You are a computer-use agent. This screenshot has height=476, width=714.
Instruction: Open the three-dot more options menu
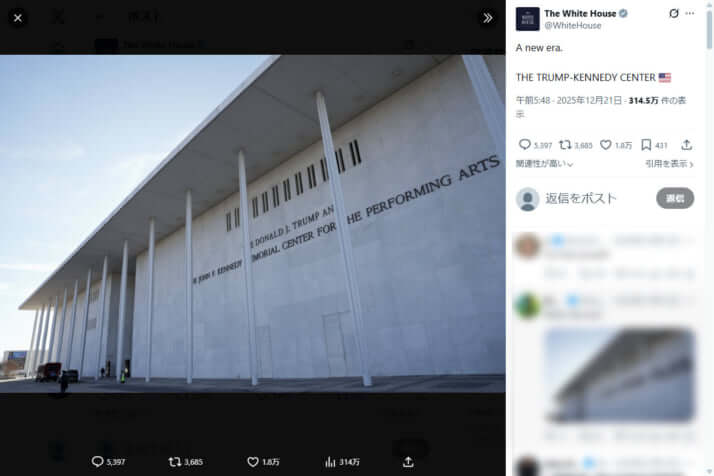(690, 14)
